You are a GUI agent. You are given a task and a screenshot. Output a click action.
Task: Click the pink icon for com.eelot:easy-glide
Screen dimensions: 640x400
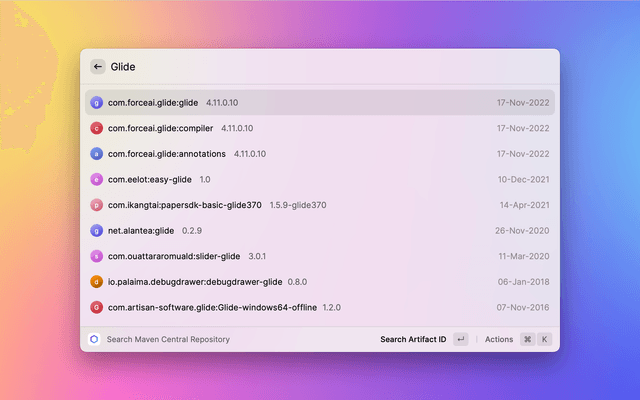tap(97, 179)
